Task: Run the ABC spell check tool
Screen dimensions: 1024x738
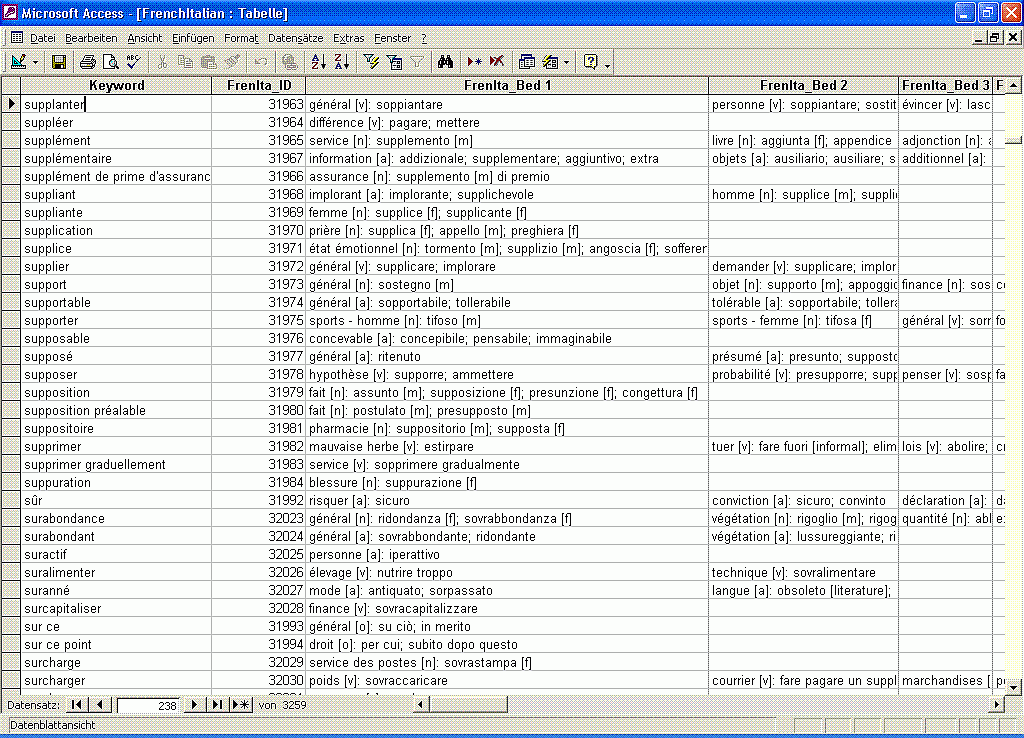Action: (133, 62)
